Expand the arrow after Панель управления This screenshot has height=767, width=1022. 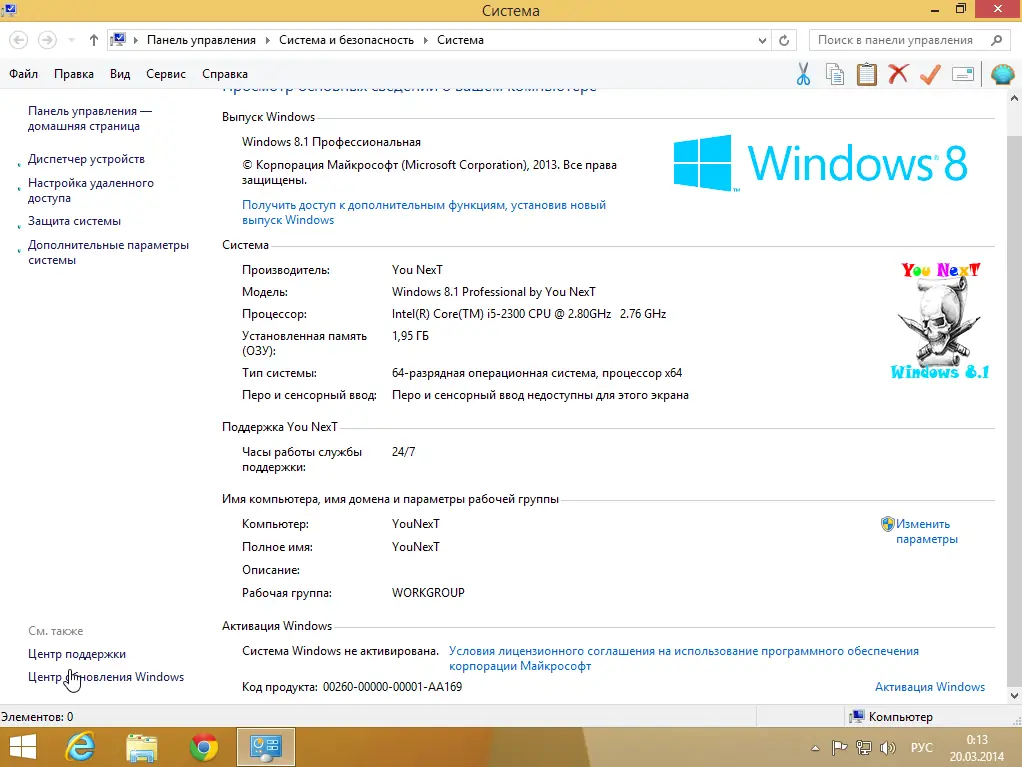[x=267, y=40]
